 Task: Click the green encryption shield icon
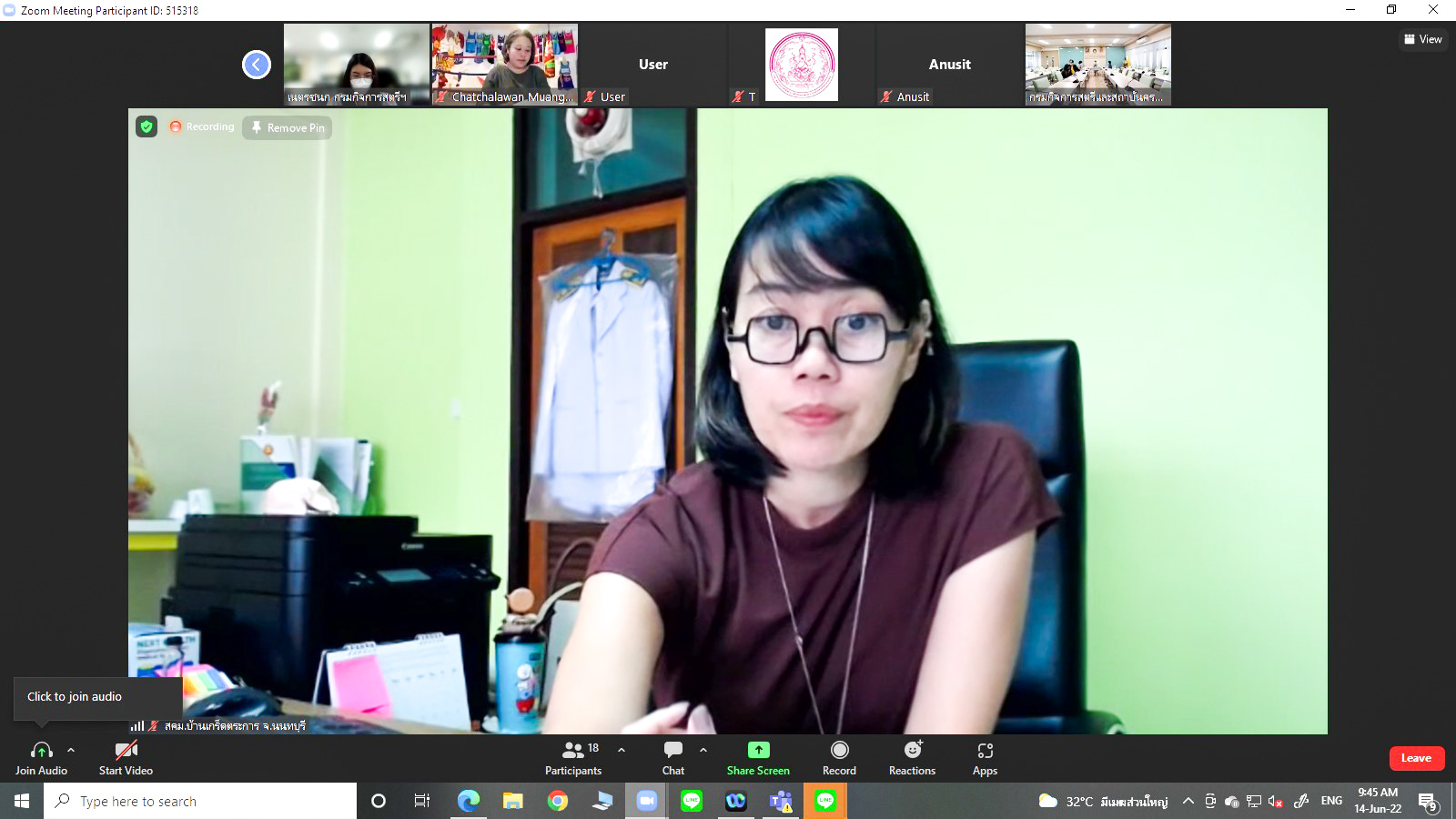coord(147,126)
